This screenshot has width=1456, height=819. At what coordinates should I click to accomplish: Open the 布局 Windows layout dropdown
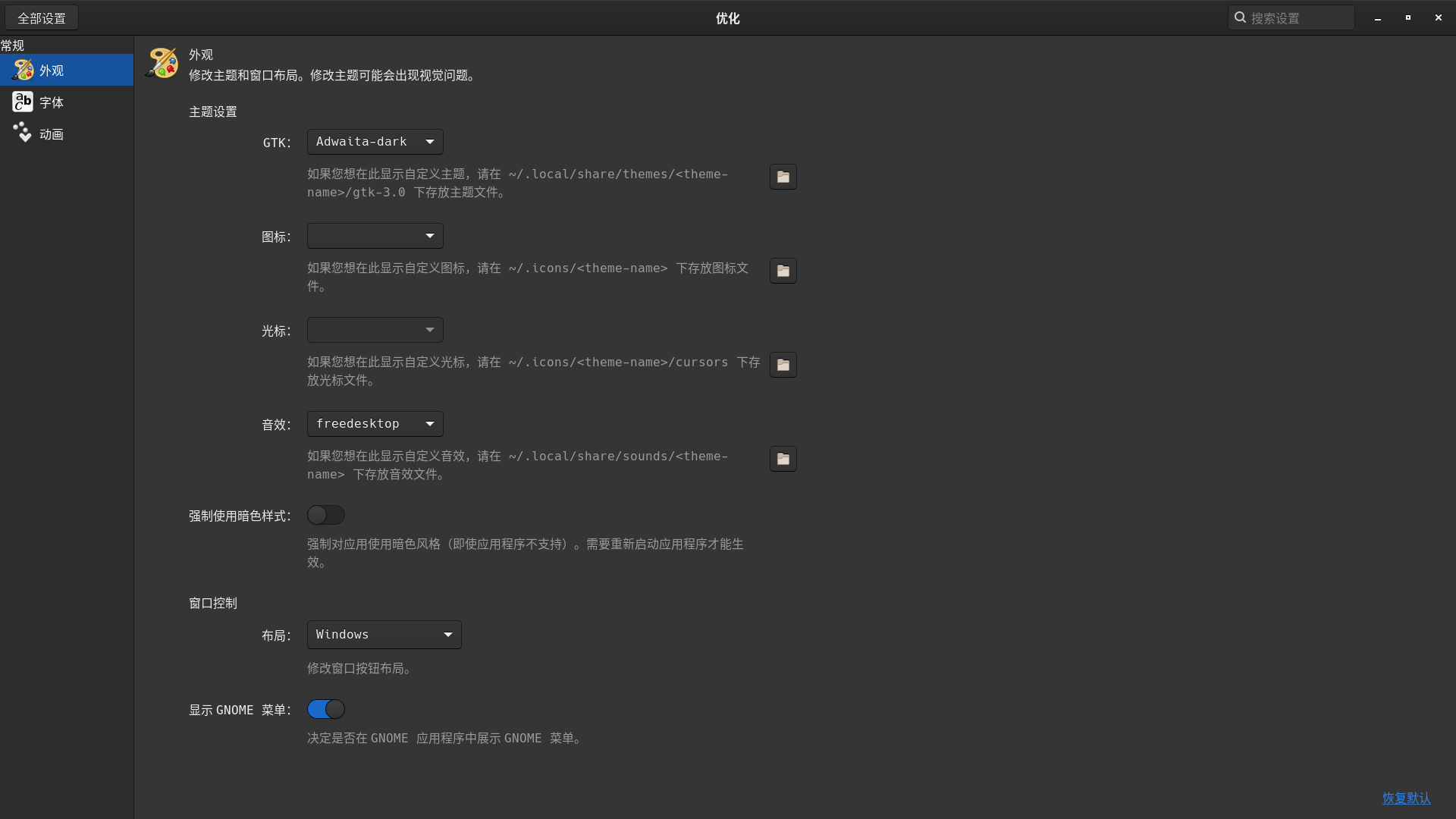[384, 635]
